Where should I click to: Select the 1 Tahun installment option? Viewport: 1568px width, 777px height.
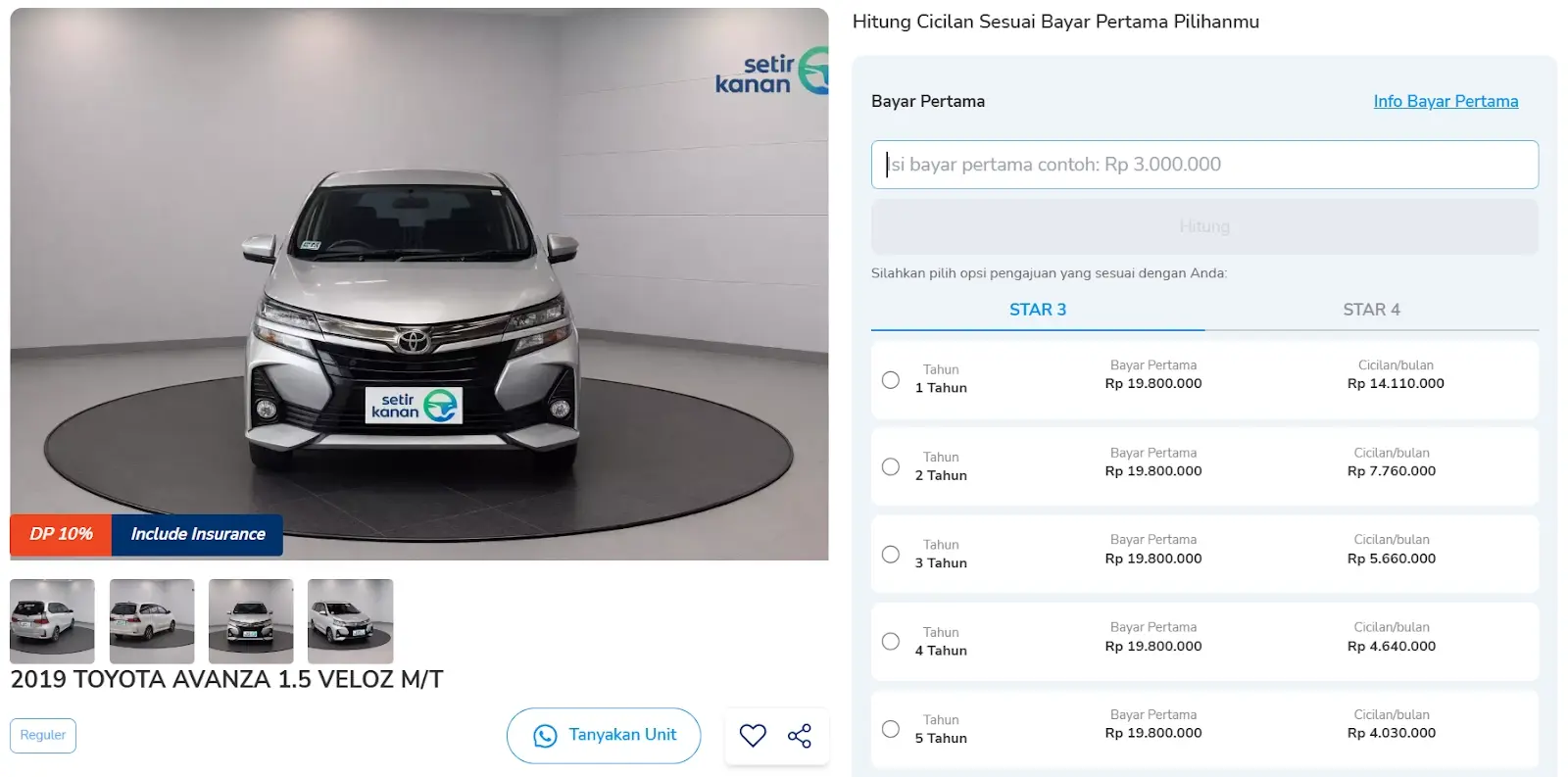coord(891,380)
